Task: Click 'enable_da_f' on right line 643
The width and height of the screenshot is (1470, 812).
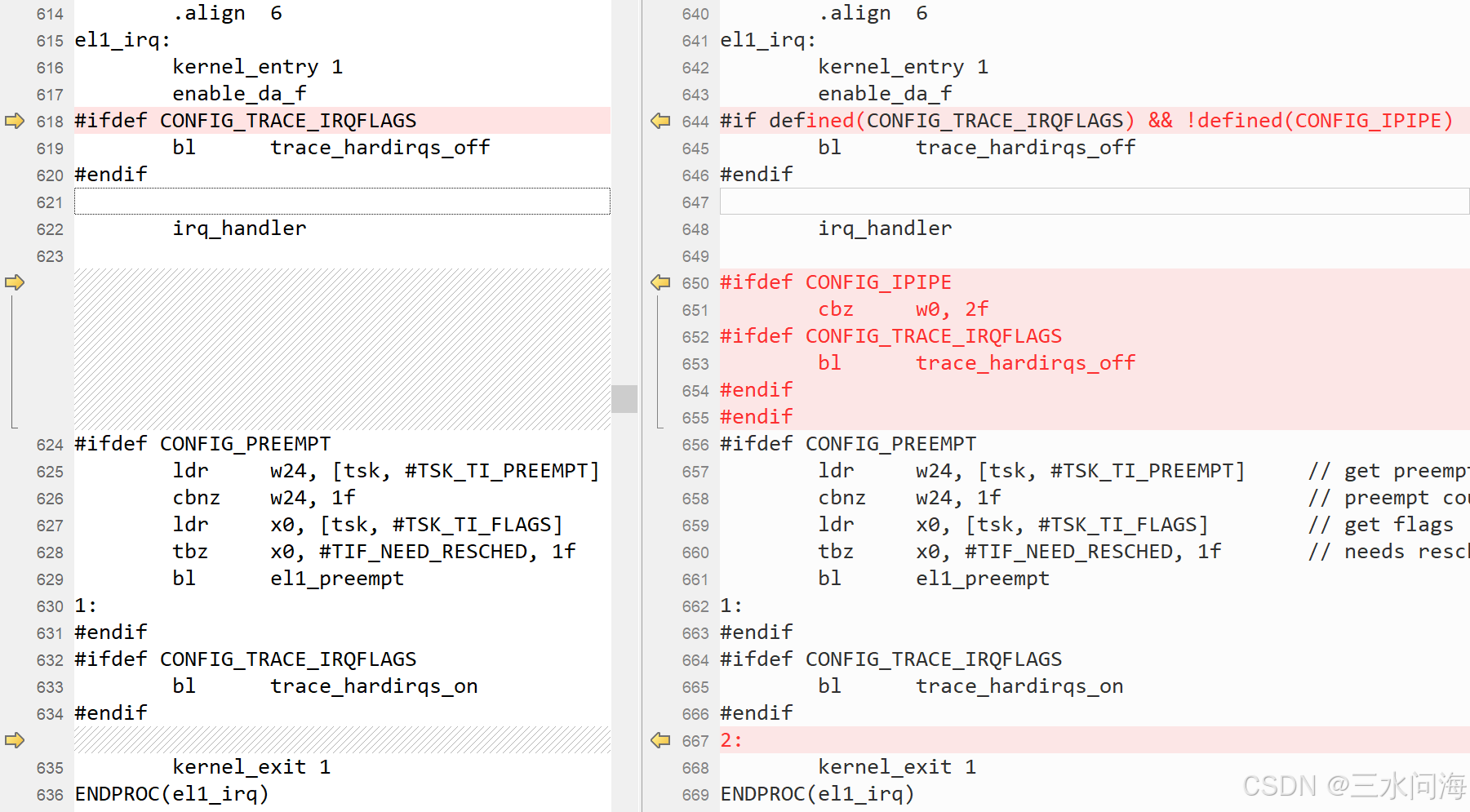Action: point(886,94)
